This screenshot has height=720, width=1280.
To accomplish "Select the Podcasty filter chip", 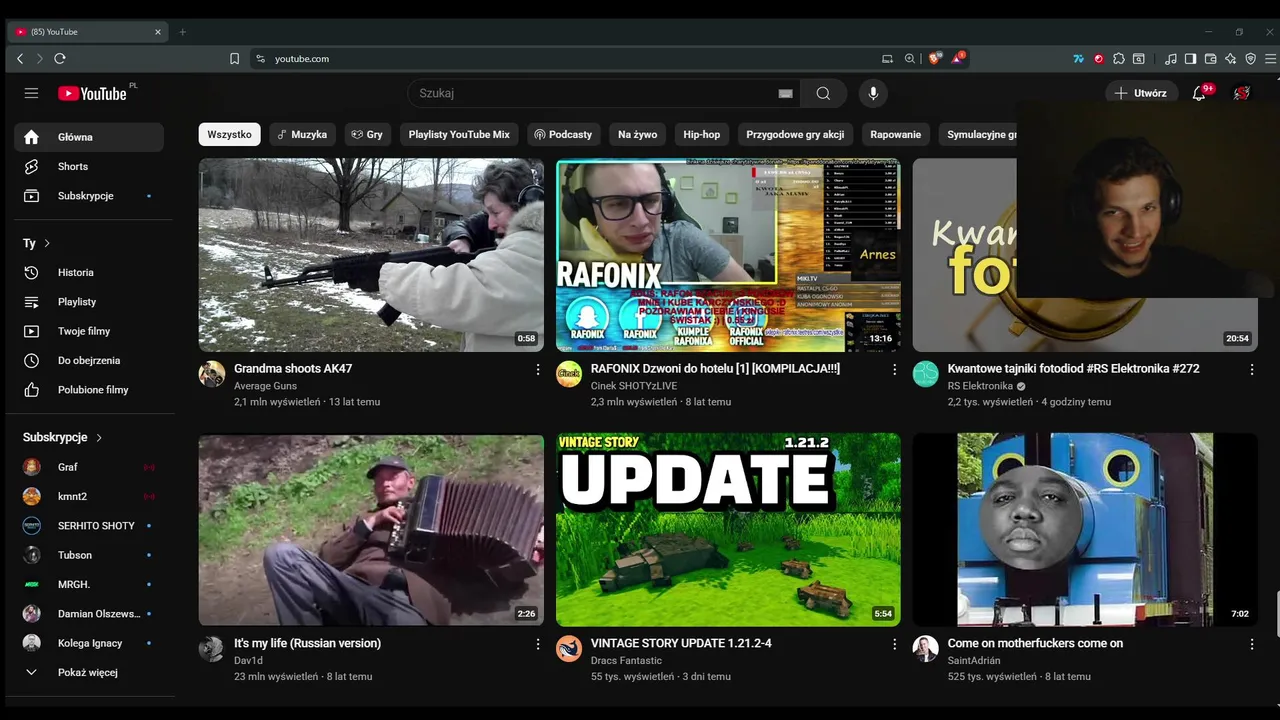I will [x=563, y=134].
